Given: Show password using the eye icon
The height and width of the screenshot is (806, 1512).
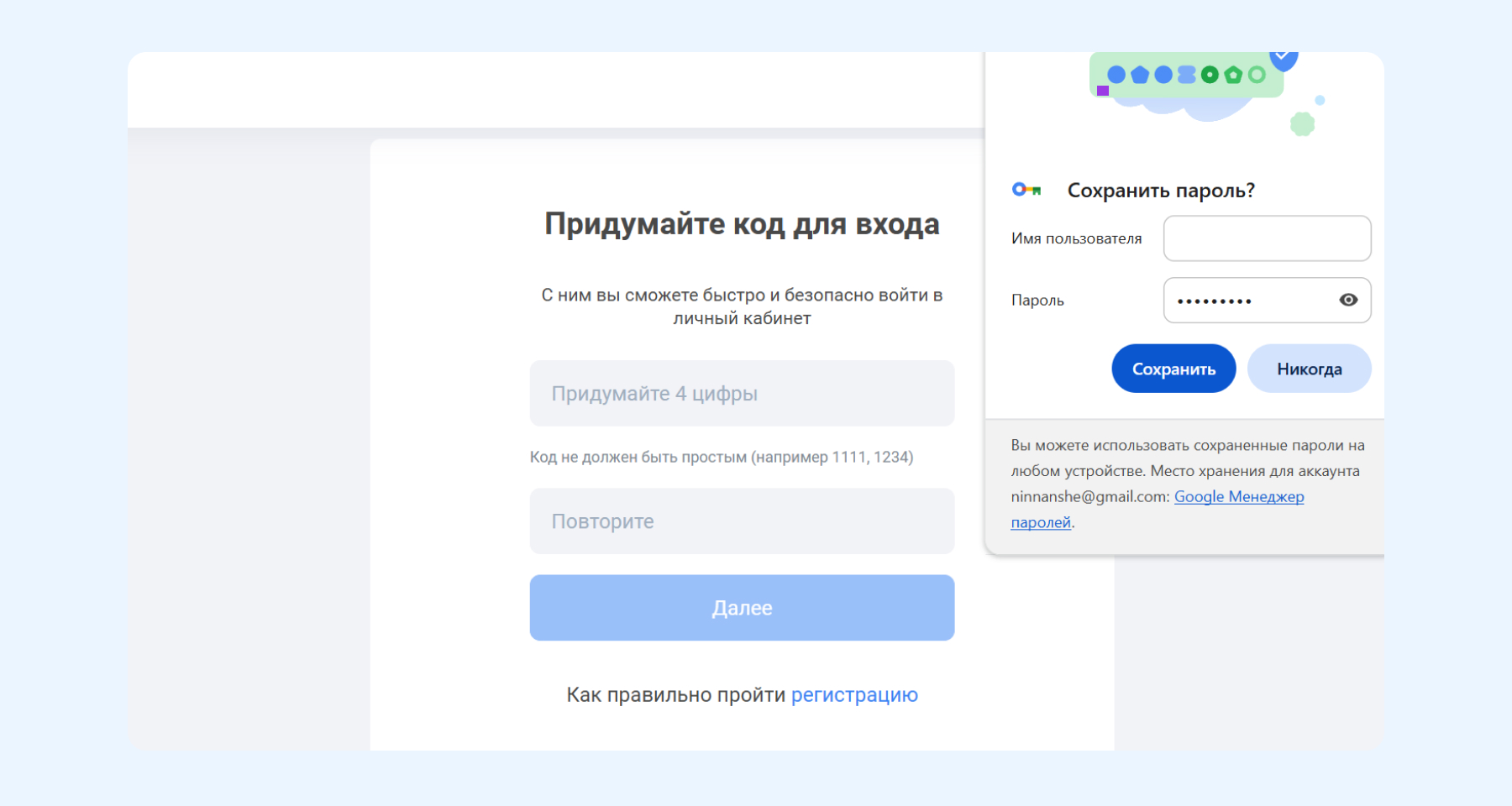Looking at the screenshot, I should tap(1348, 300).
